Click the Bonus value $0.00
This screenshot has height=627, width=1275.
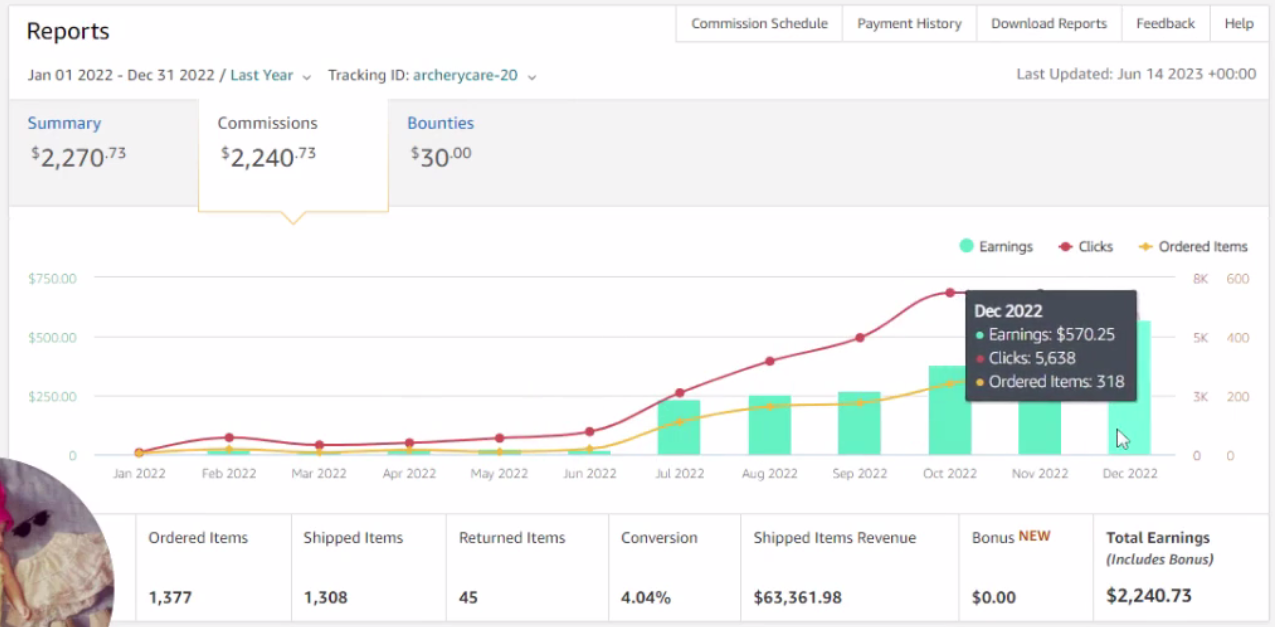click(x=994, y=598)
